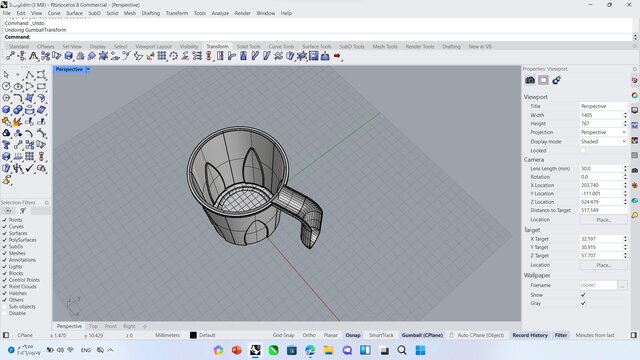Choose the Polyline tool in left toolbar
Image resolution: width=640 pixels, height=360 pixels.
(29, 75)
